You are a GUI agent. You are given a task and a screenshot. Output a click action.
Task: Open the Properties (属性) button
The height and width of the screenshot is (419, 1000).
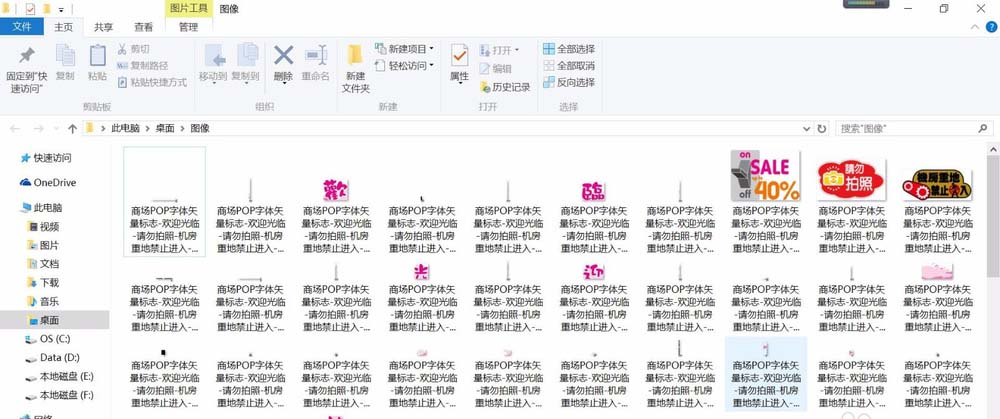(459, 64)
